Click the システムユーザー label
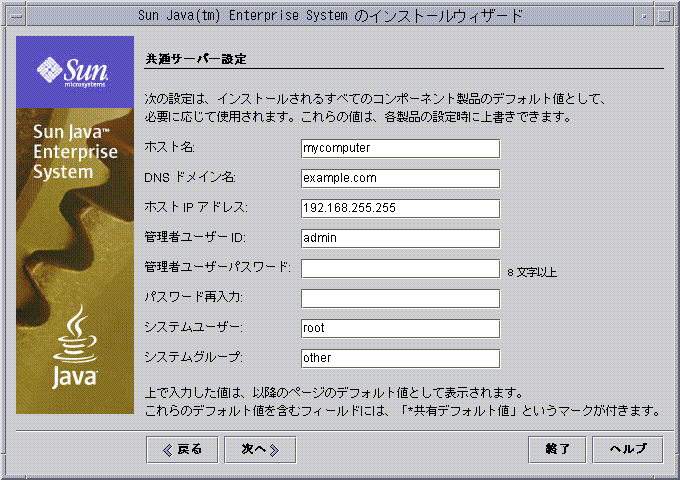Image resolution: width=680 pixels, height=480 pixels. point(193,327)
